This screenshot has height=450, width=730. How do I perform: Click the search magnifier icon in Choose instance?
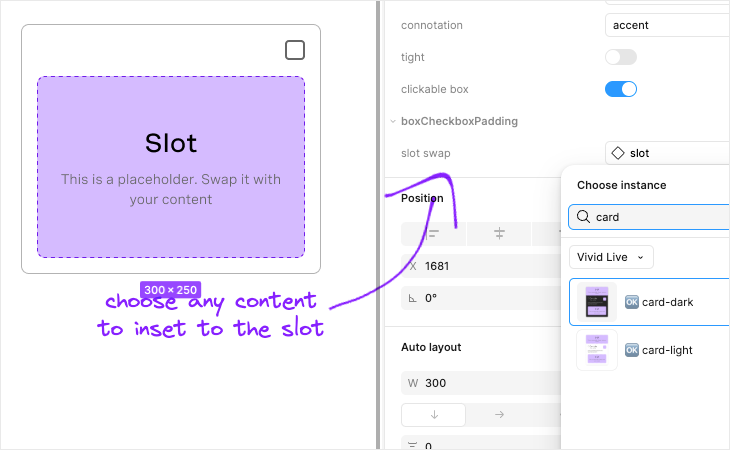click(583, 216)
